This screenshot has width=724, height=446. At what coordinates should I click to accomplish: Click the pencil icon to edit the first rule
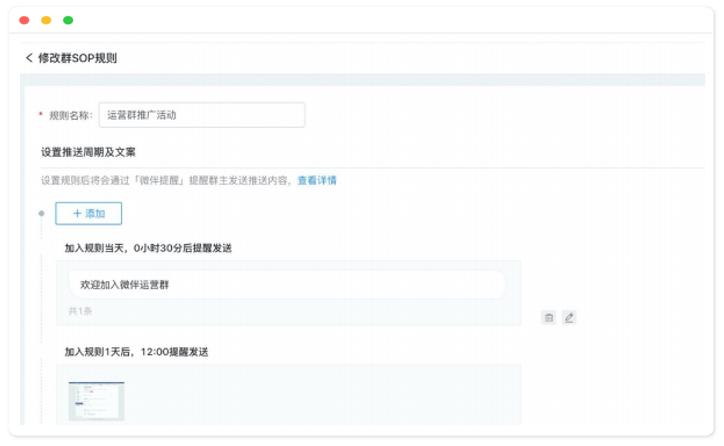tap(569, 318)
